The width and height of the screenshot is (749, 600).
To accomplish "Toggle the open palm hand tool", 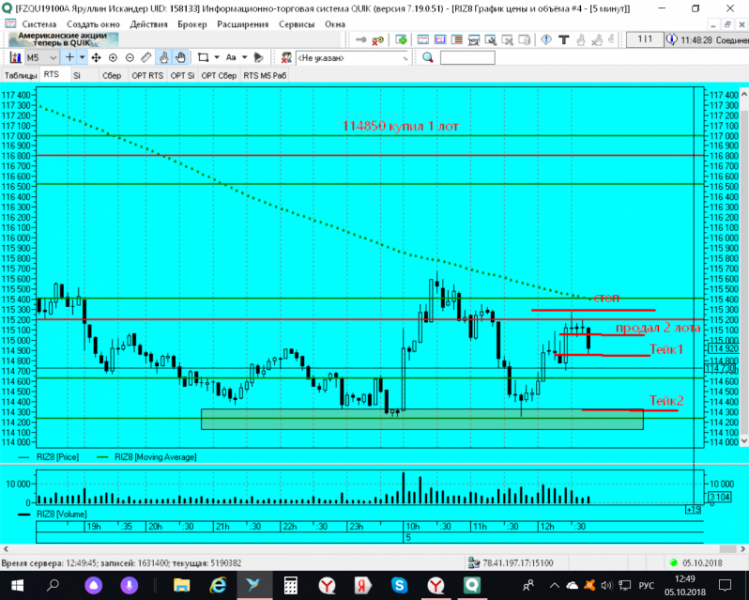I will (x=180, y=58).
